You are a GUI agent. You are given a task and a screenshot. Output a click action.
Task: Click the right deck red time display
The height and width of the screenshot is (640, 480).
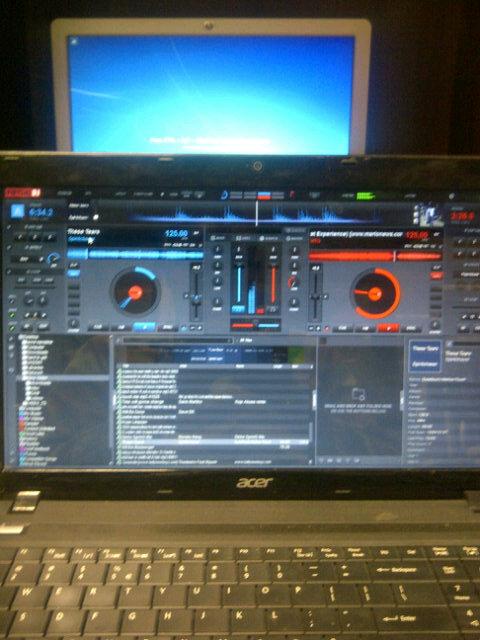tap(463, 216)
